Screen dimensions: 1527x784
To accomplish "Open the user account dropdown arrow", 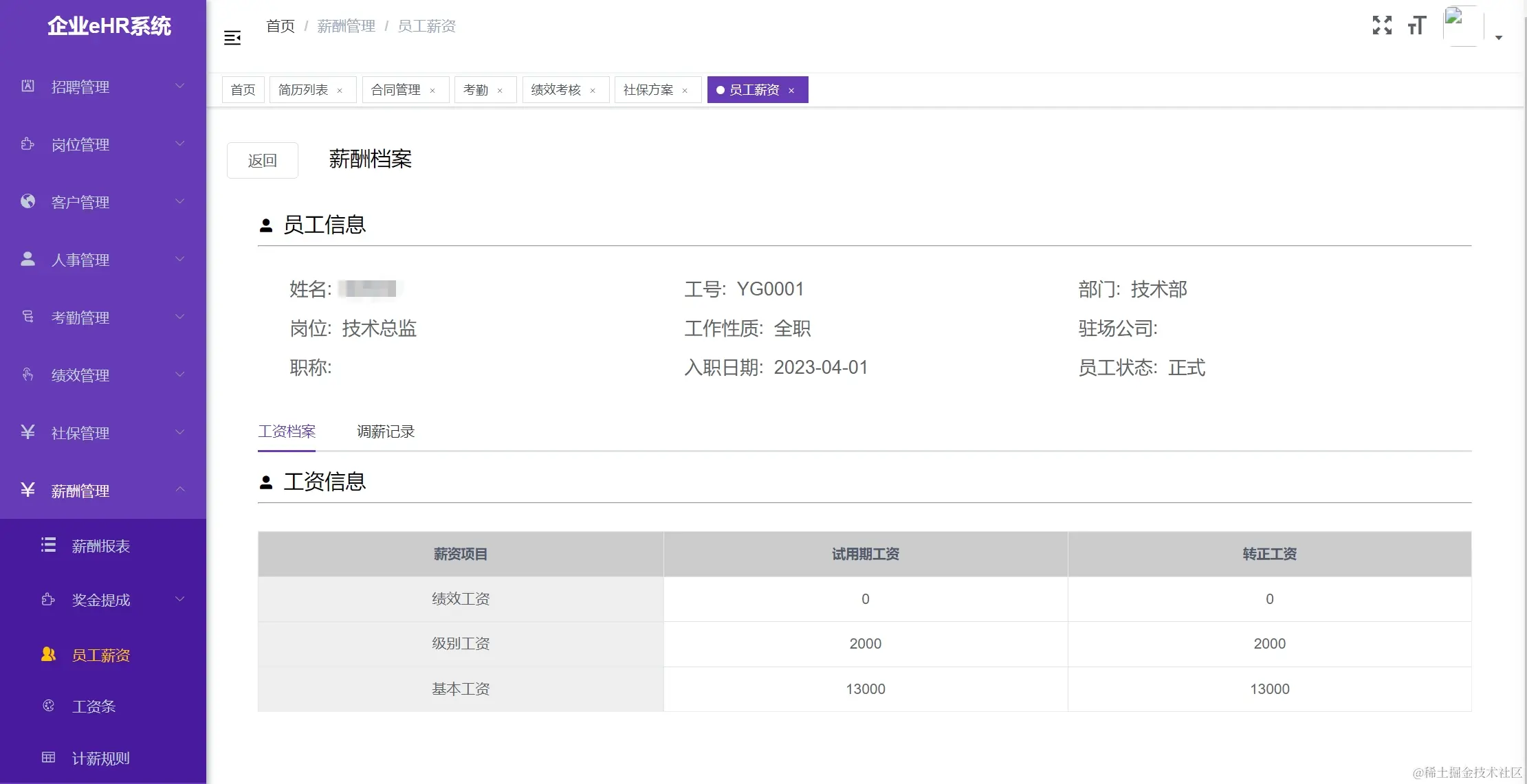I will click(x=1499, y=38).
